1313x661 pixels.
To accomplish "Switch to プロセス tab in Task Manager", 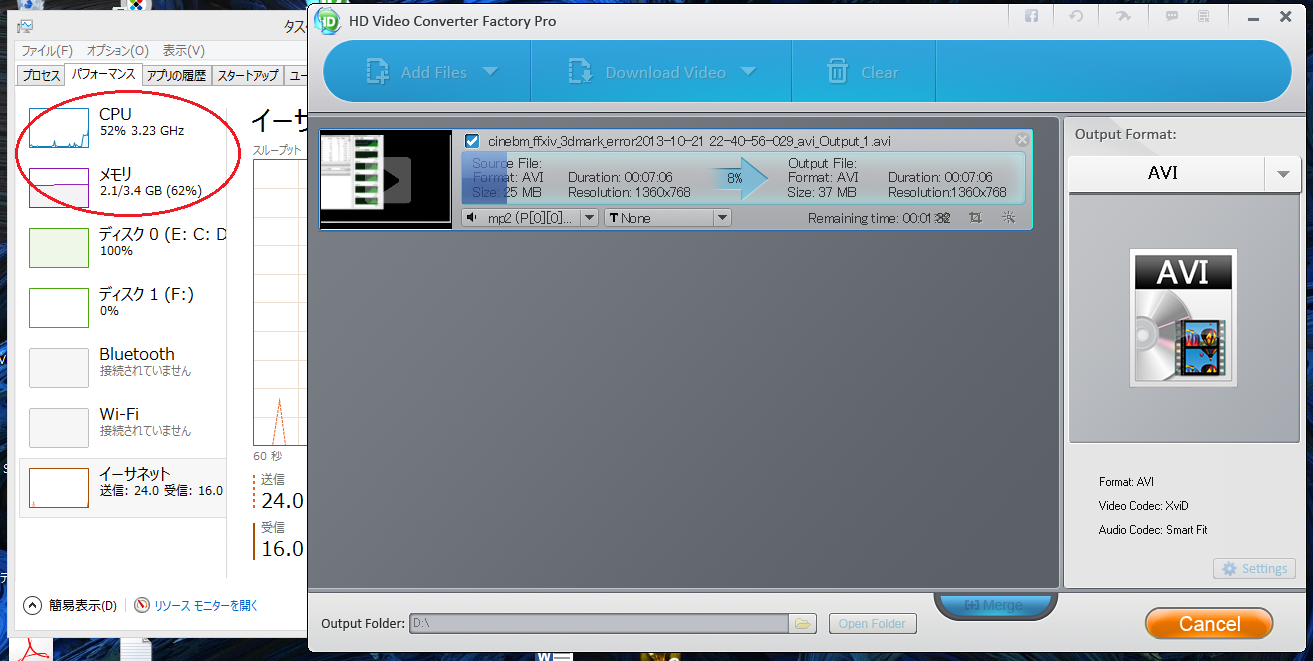I will click(x=41, y=76).
